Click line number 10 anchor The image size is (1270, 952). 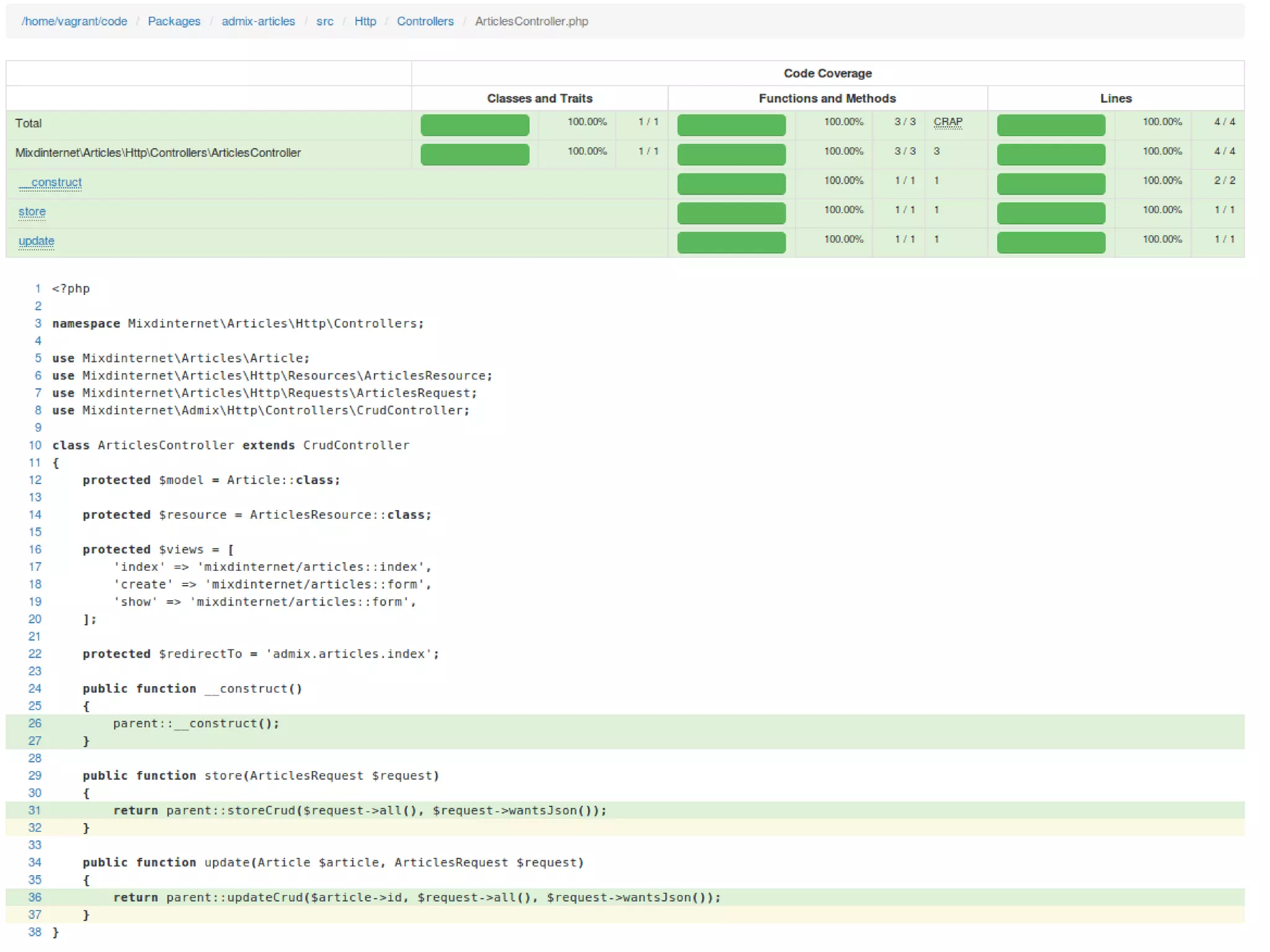click(35, 445)
